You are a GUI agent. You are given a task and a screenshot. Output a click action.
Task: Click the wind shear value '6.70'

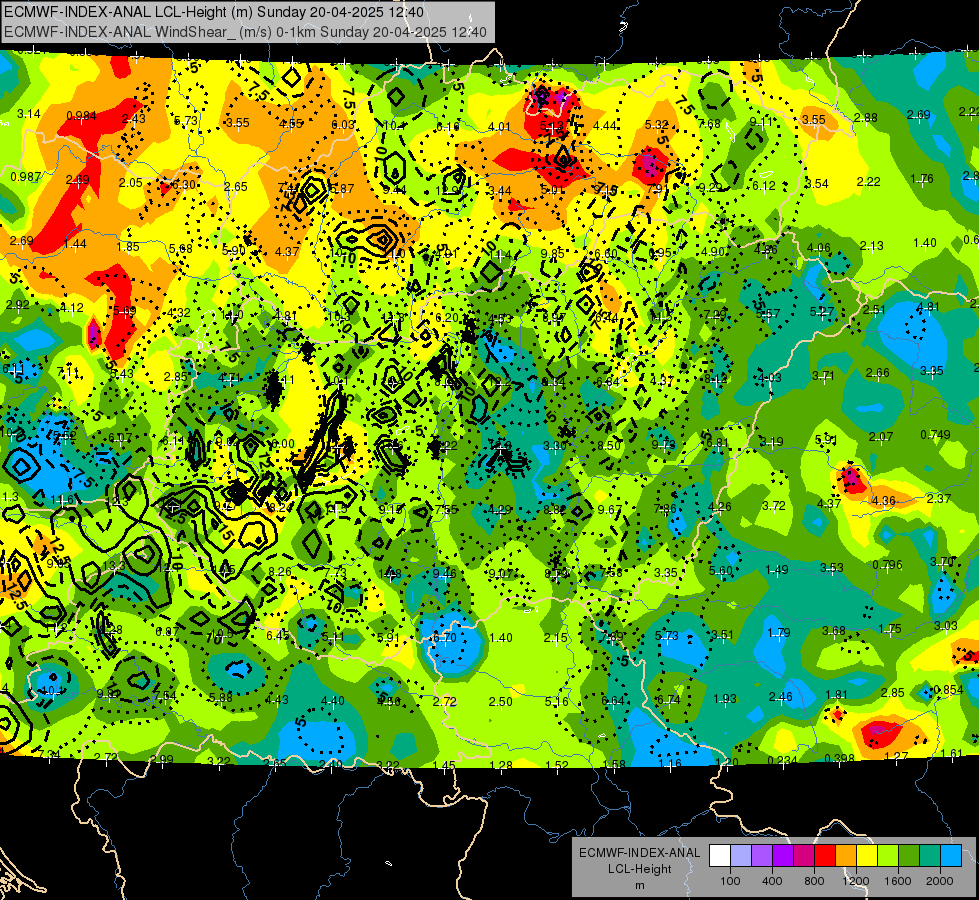point(445,638)
